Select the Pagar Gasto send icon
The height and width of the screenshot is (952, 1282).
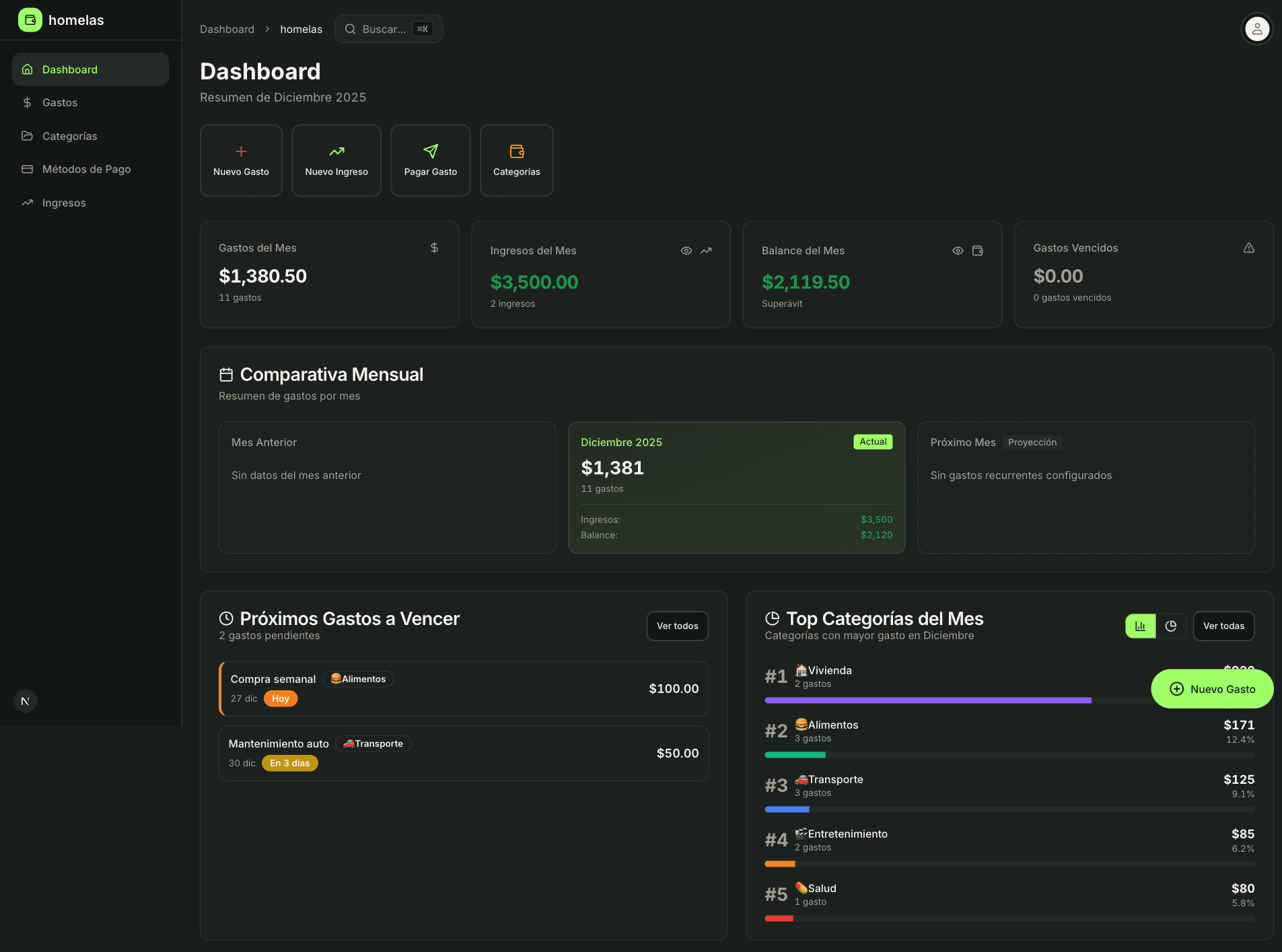(430, 151)
